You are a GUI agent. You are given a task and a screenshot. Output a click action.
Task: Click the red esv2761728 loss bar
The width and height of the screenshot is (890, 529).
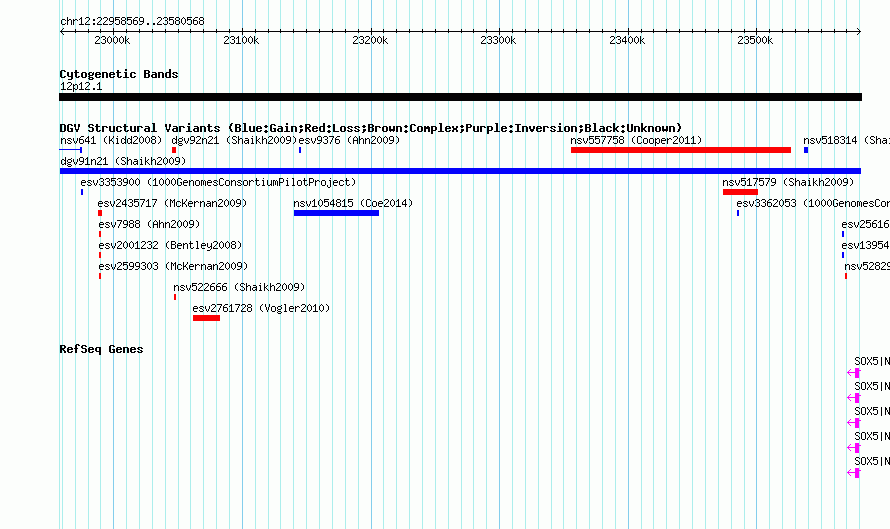206,318
